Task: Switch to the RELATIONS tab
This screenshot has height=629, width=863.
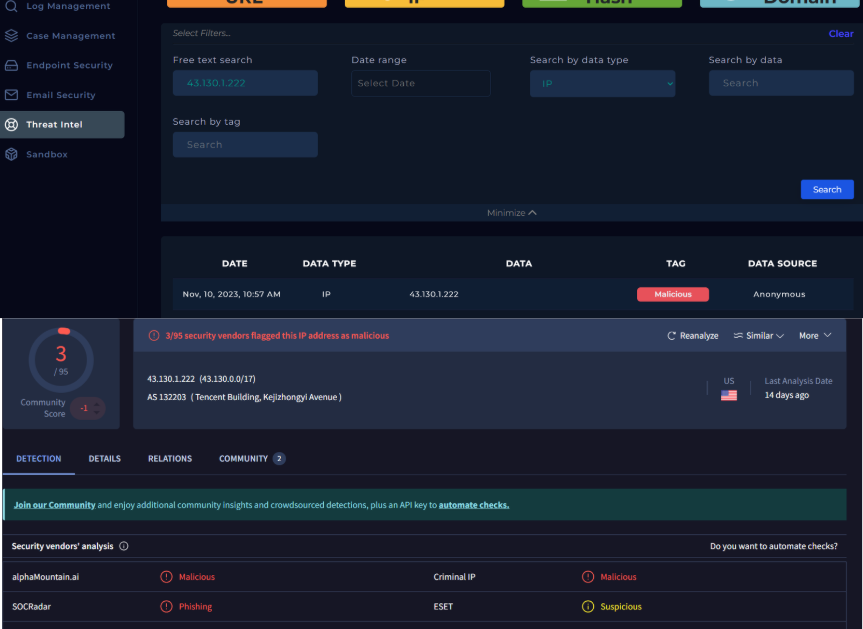Action: pos(170,459)
